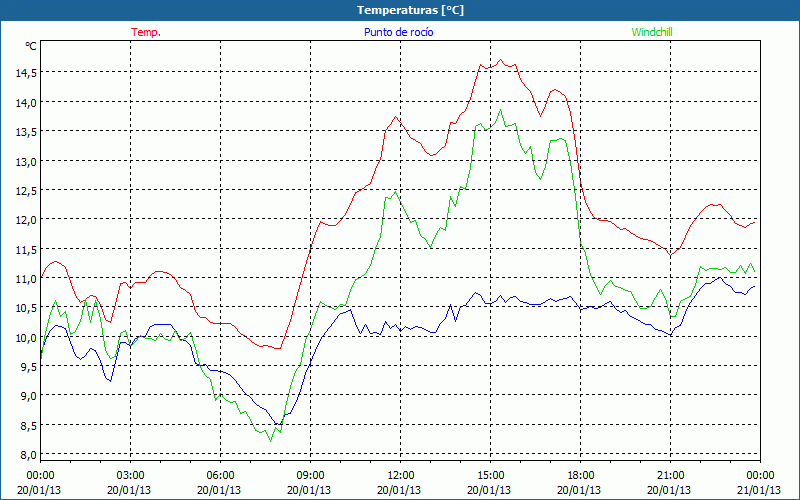Click the 'Temperaturas [°C]' chart title

410,10
